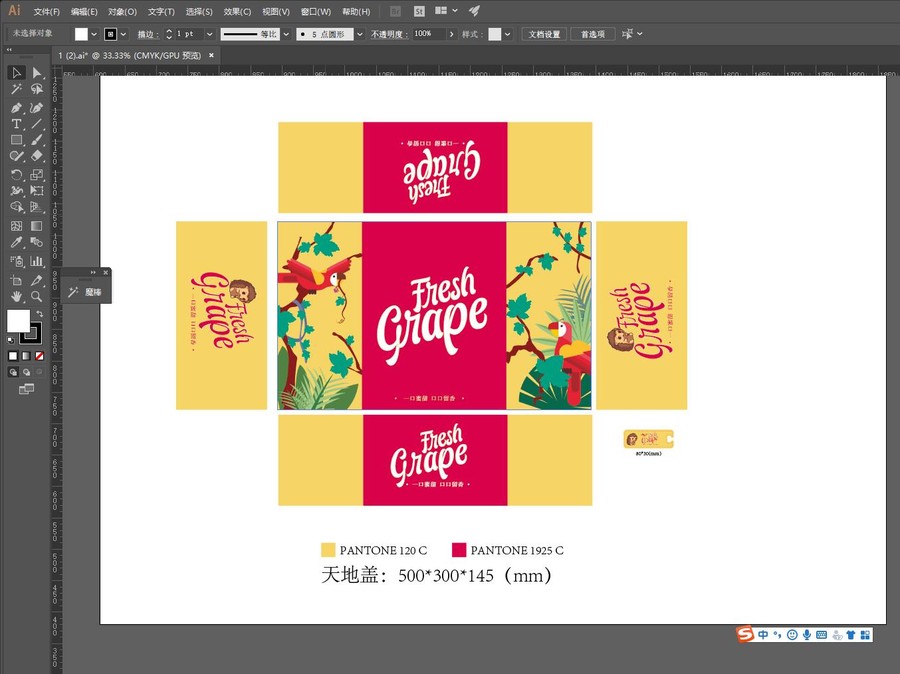Select the Pen tool
900x674 pixels.
coord(16,107)
